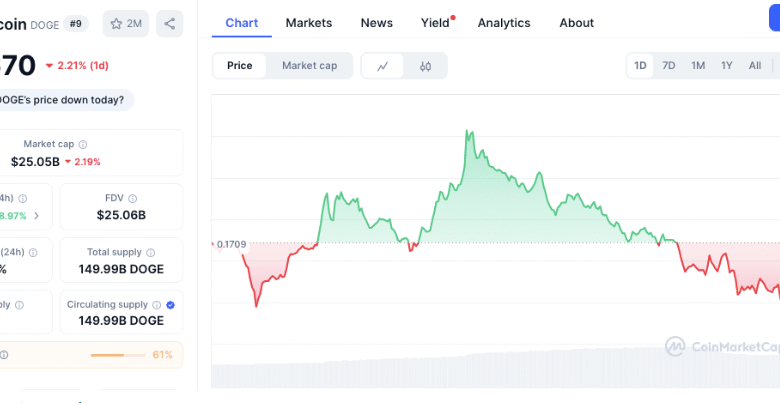Show Circulating supply info icon
This screenshot has height=403, width=780.
[156, 305]
